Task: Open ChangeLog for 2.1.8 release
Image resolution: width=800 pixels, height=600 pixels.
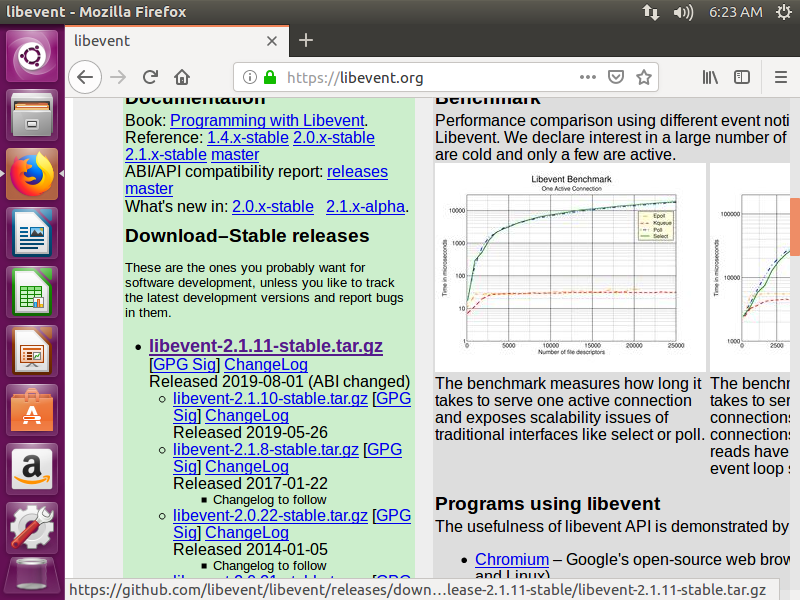Action: [x=247, y=467]
